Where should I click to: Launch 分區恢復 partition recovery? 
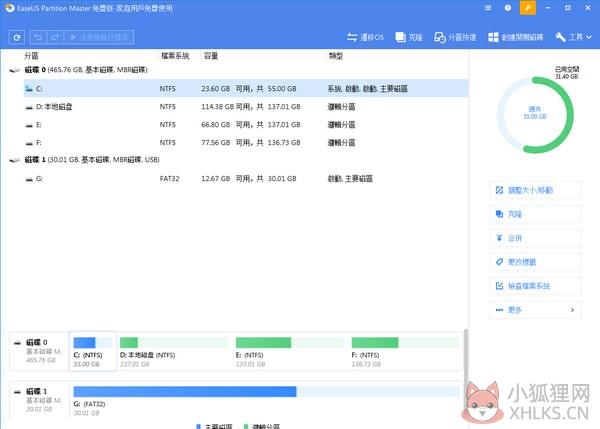coord(455,37)
